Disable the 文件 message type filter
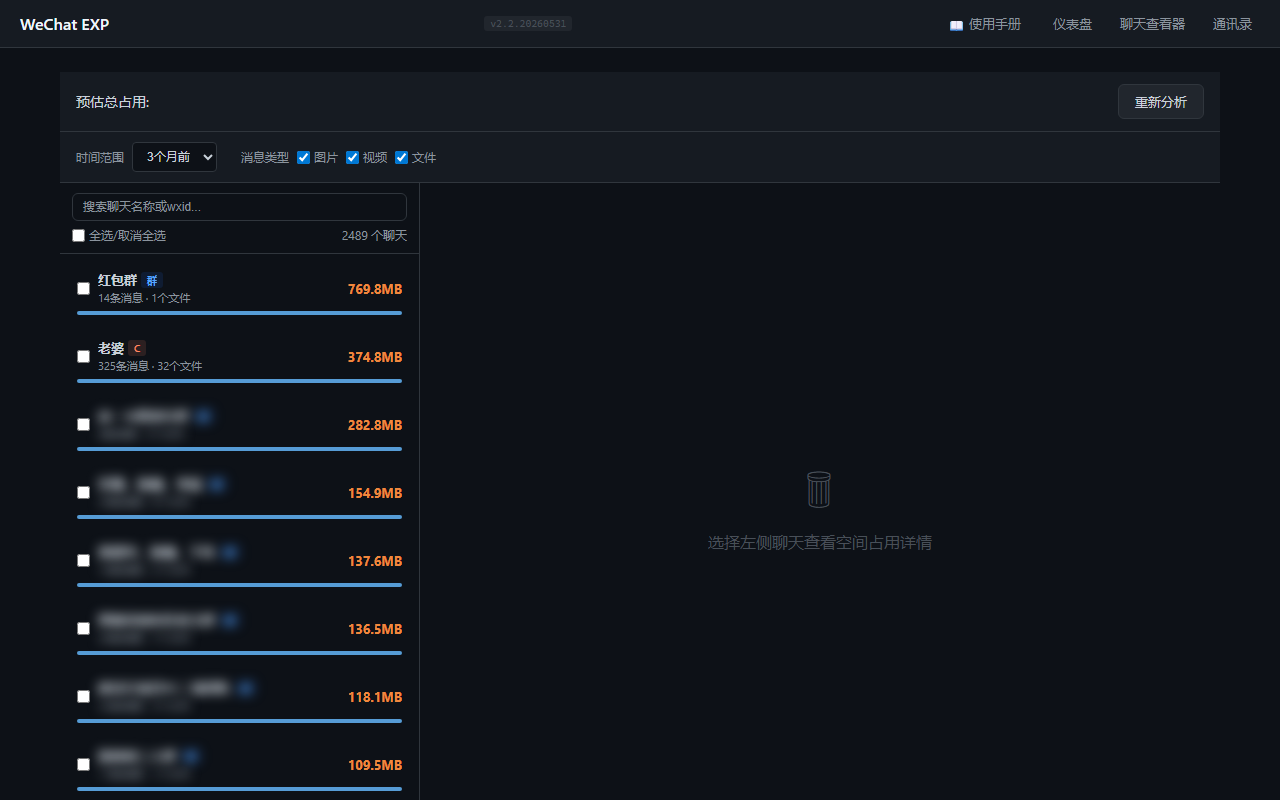 coord(402,157)
